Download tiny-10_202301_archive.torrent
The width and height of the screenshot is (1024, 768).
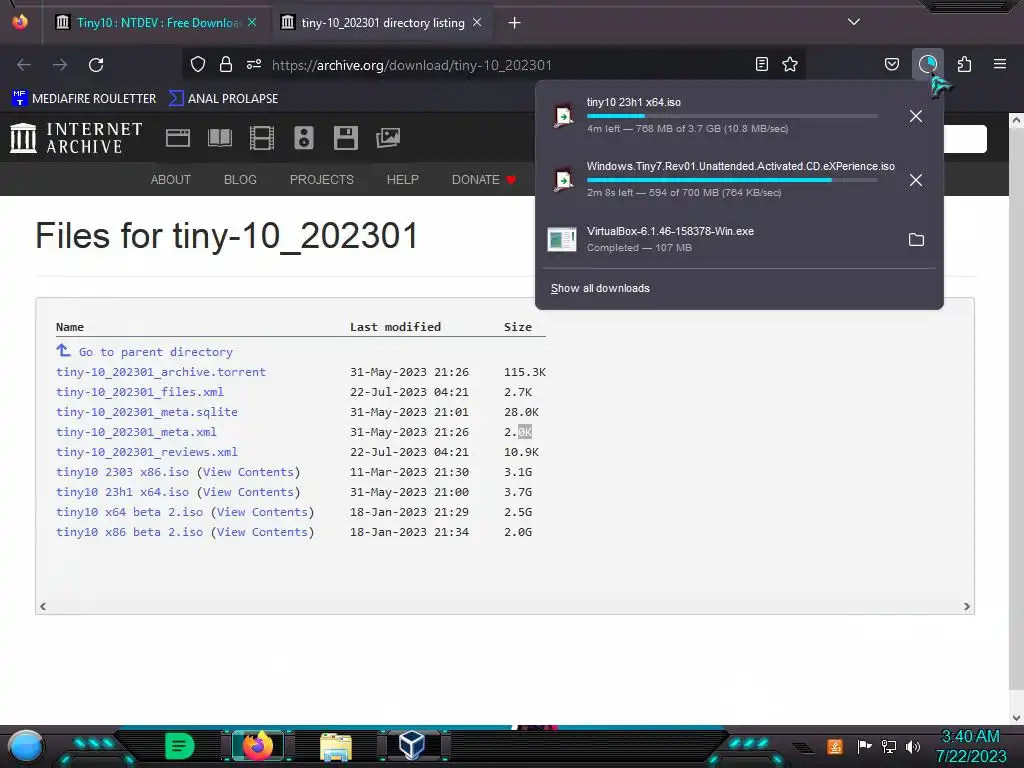coord(161,372)
